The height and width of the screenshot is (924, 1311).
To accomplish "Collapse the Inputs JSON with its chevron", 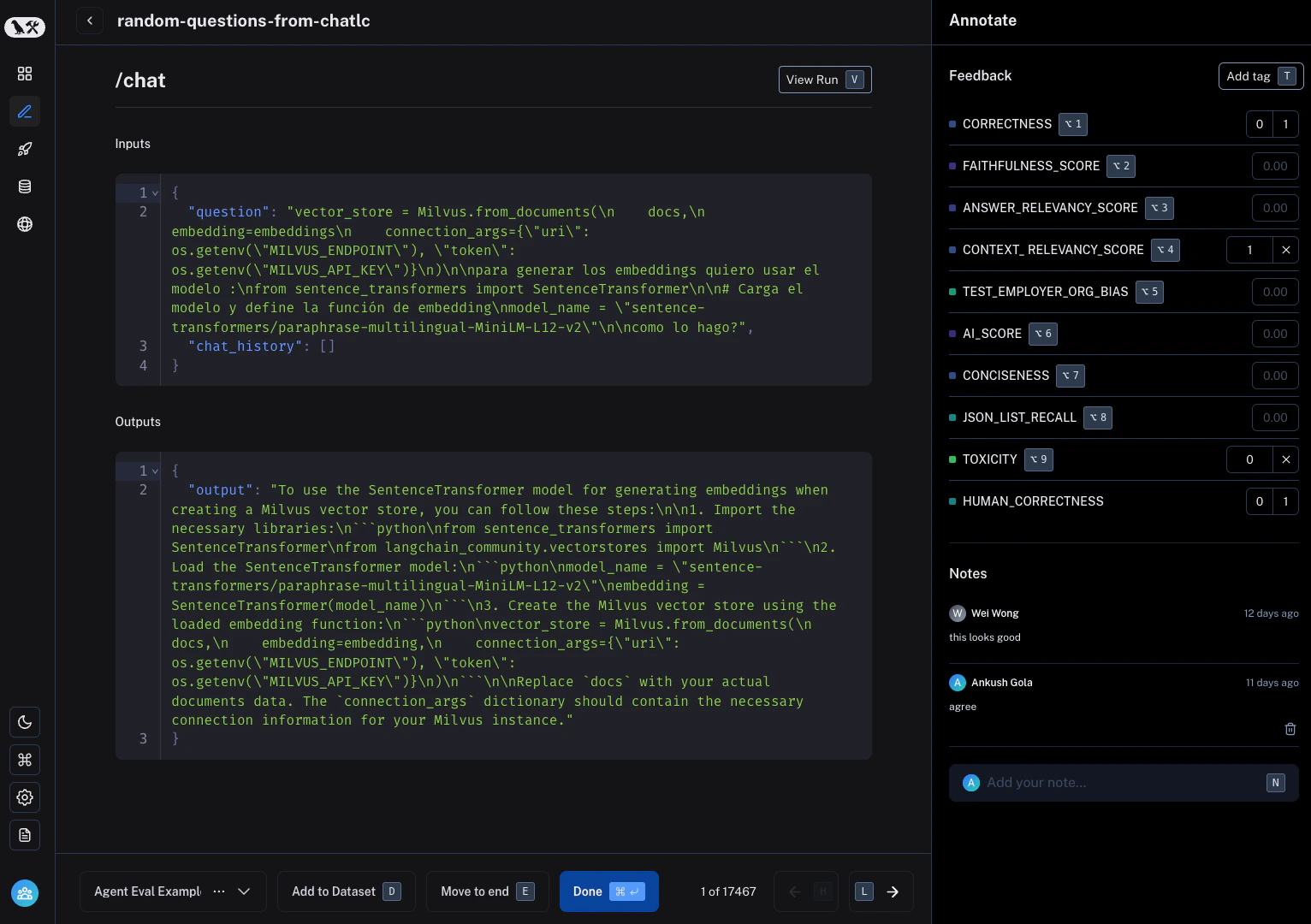I will [x=154, y=193].
